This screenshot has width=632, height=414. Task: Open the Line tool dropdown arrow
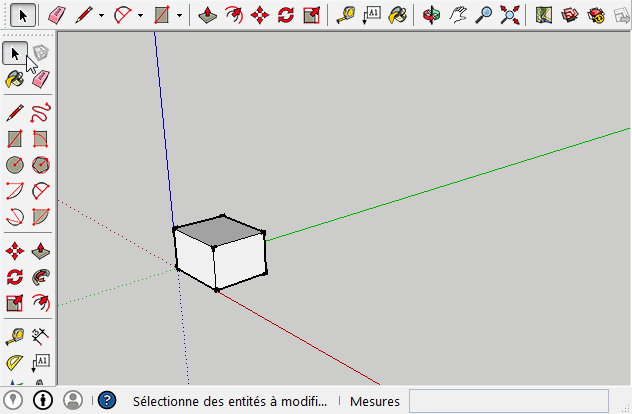[101, 16]
